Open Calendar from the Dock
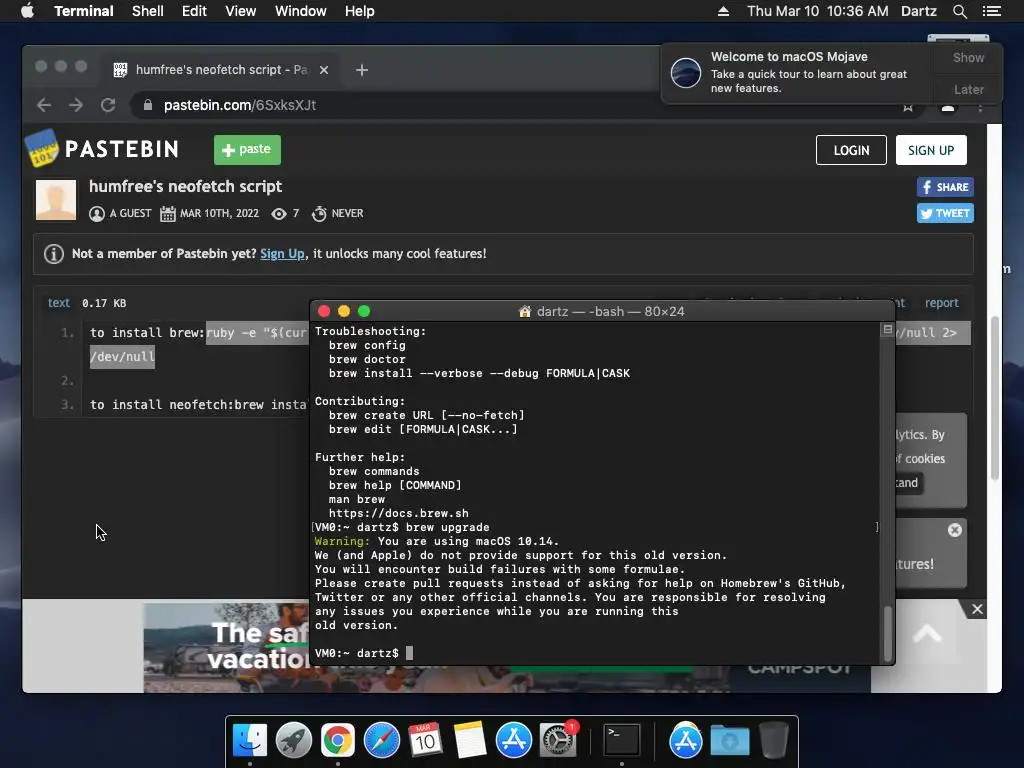Screen dimensions: 1024x768 (425, 741)
